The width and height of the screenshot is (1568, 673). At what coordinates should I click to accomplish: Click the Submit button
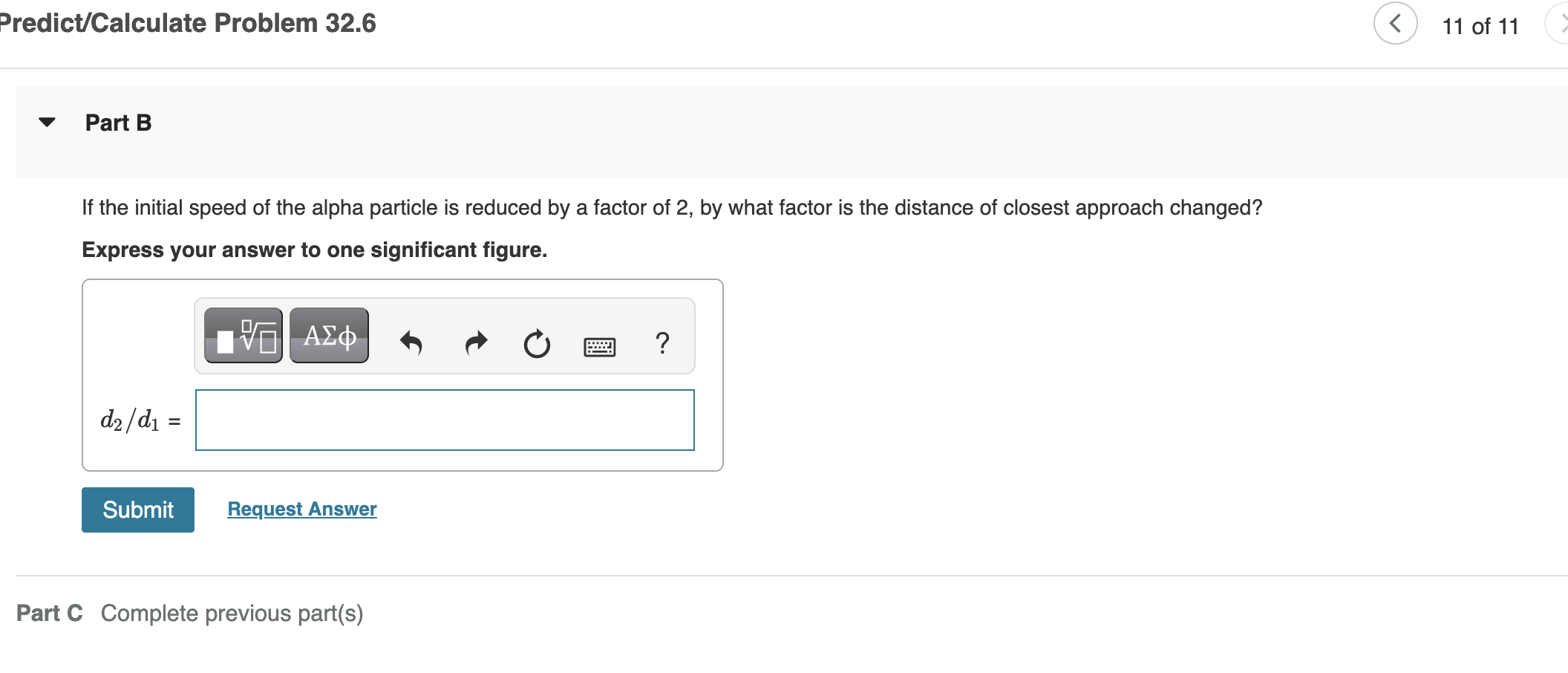tap(137, 510)
